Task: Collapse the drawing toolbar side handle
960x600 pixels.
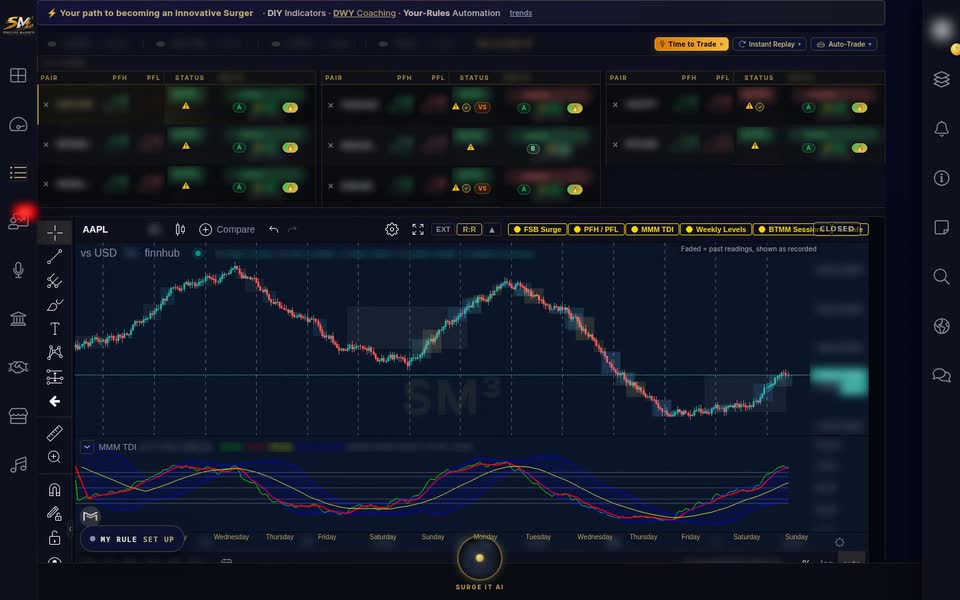Action: click(x=70, y=528)
